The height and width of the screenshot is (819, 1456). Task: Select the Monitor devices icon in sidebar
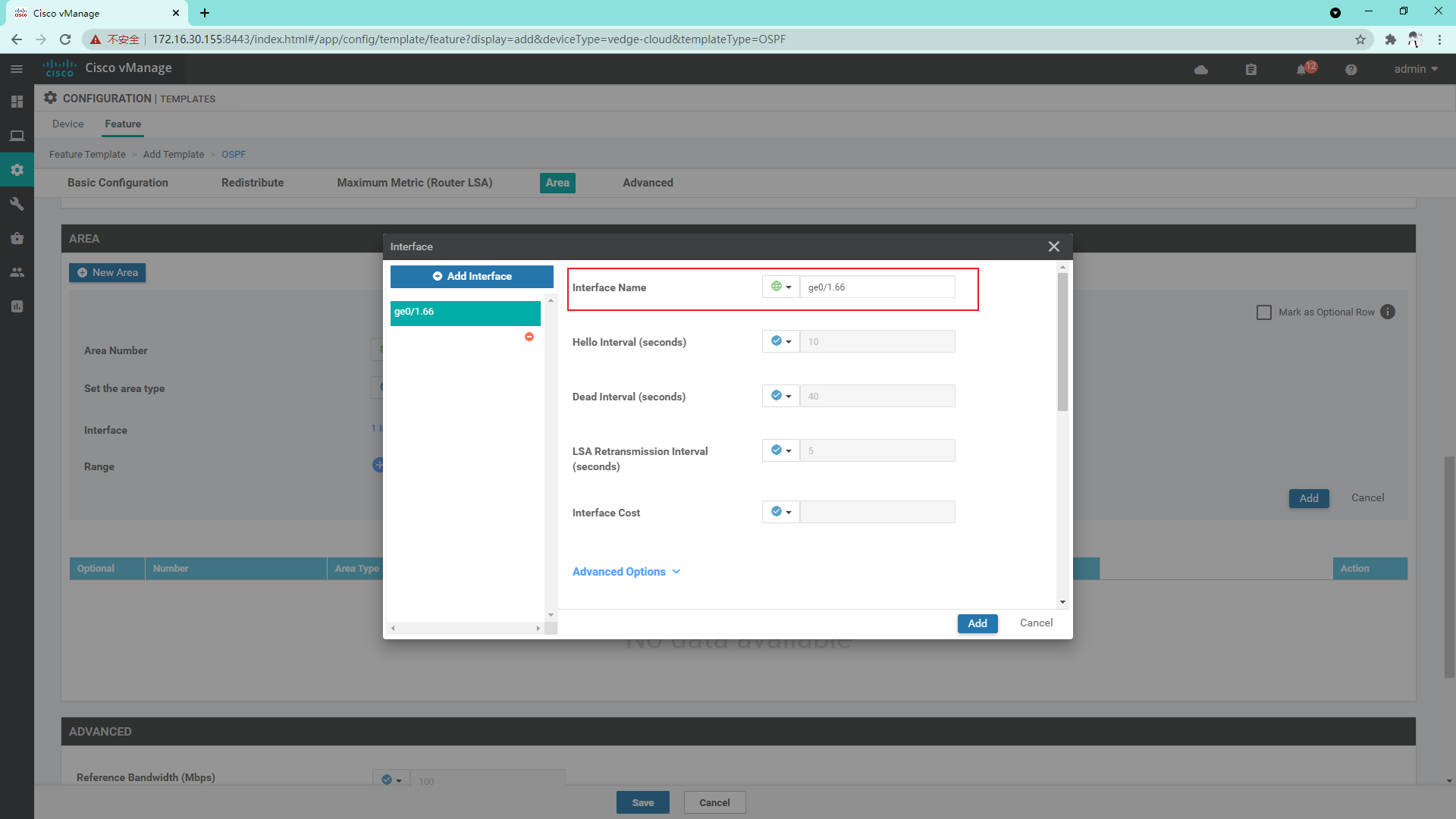coord(16,135)
